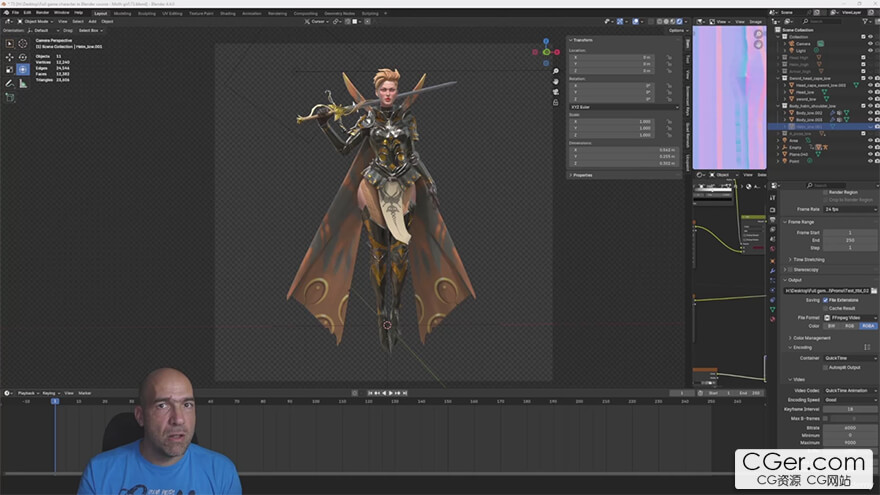Open the Tool properties tab icon

coord(772,198)
